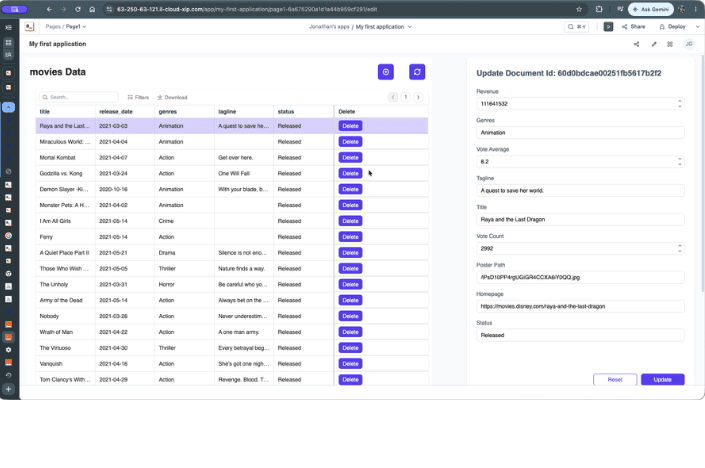Go to previous table page arrow
Image resolution: width=705 pixels, height=468 pixels.
coord(393,97)
